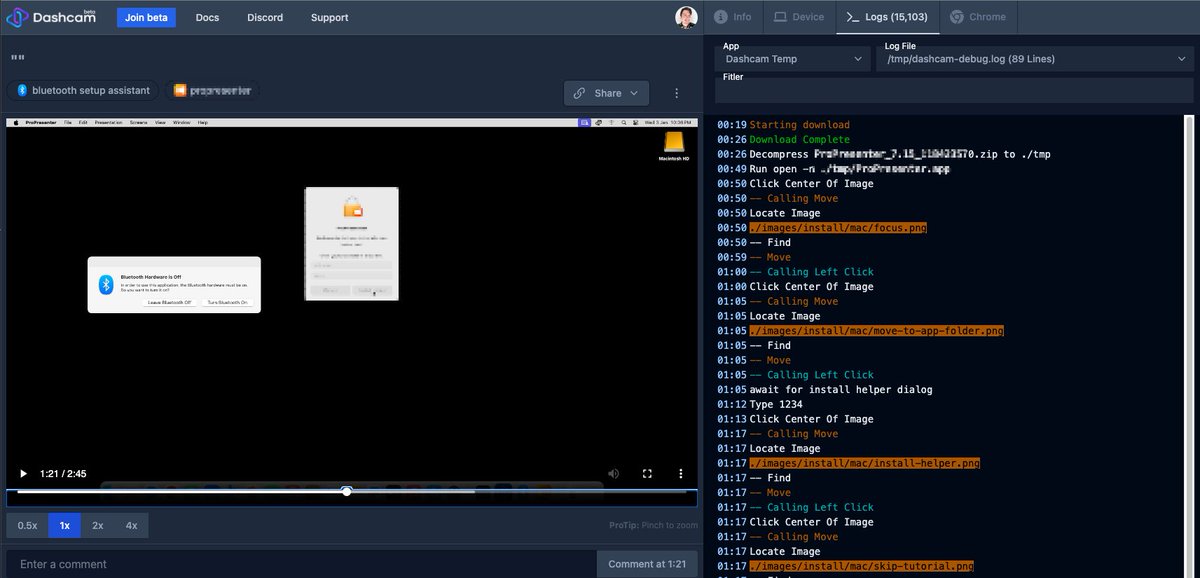This screenshot has height=578, width=1200.
Task: Open the video player options menu
Action: [681, 473]
